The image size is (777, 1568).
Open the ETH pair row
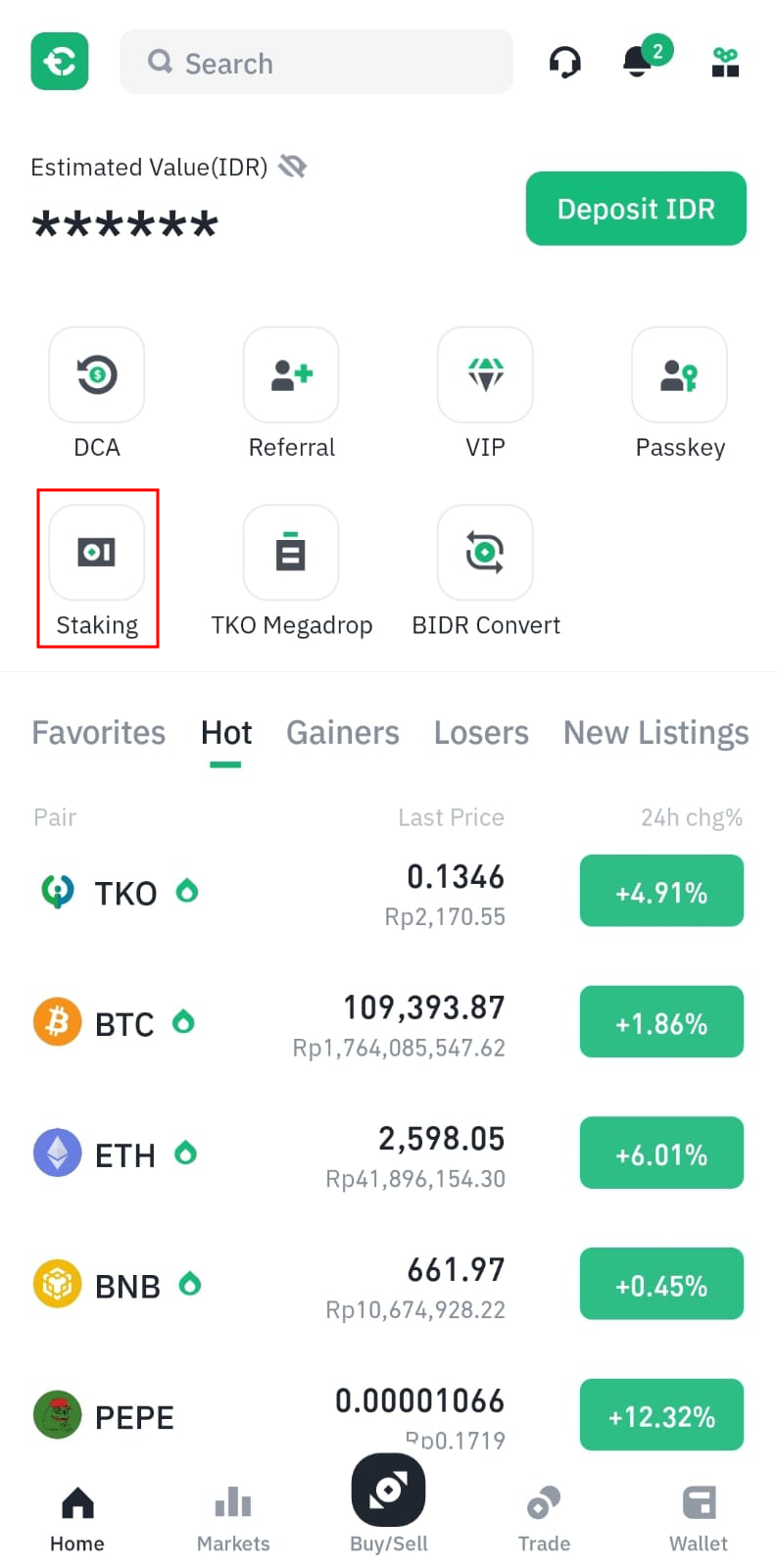point(388,1153)
